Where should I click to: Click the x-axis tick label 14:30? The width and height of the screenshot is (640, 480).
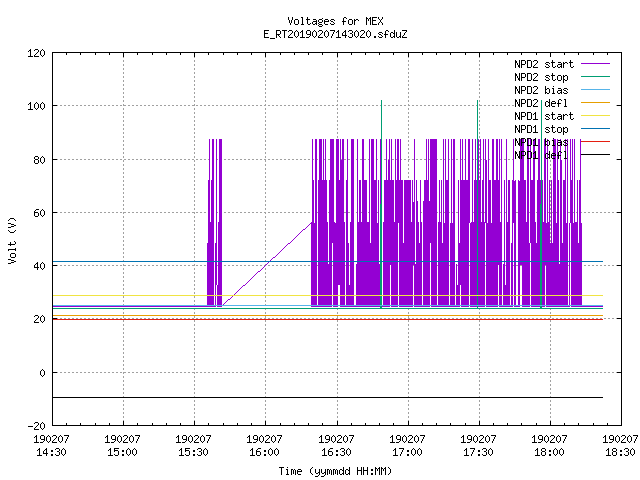pyautogui.click(x=51, y=452)
